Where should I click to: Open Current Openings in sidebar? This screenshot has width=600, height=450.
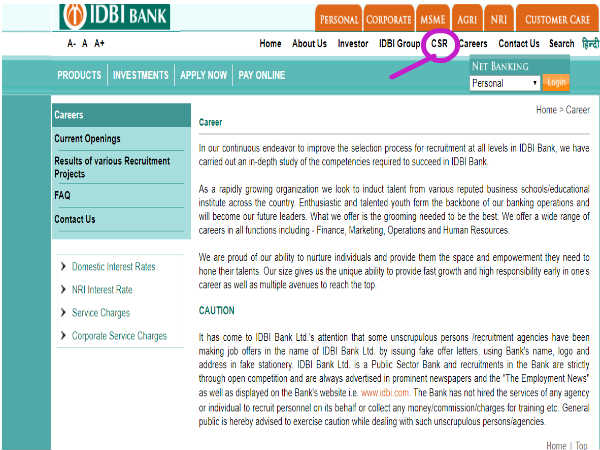click(x=87, y=139)
